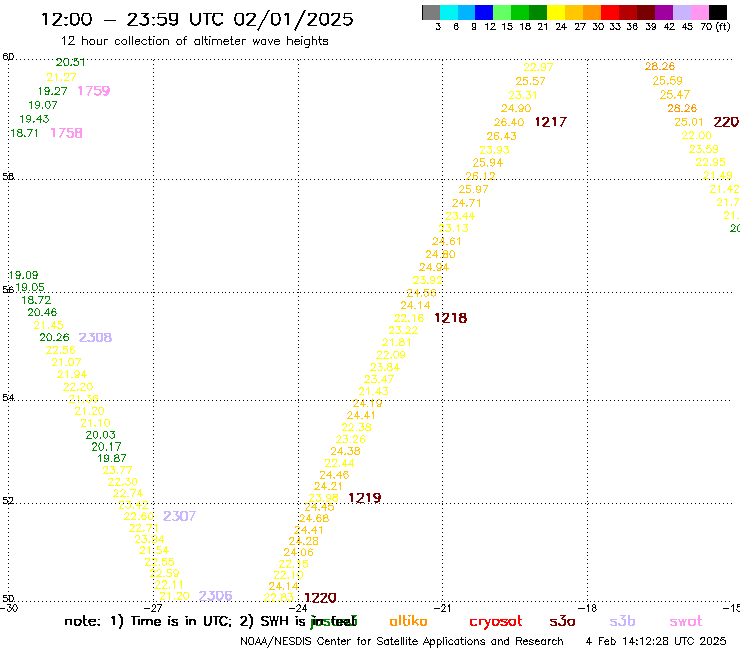The width and height of the screenshot is (740, 650).
Task: Click the s3b satellite legend label
Action: [x=622, y=621]
